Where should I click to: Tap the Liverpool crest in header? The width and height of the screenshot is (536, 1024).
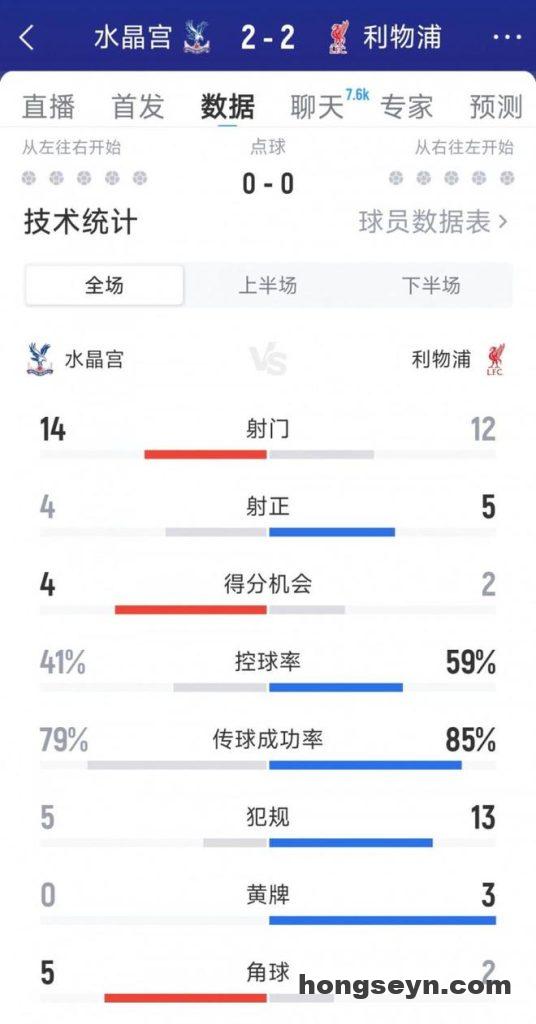coord(339,37)
